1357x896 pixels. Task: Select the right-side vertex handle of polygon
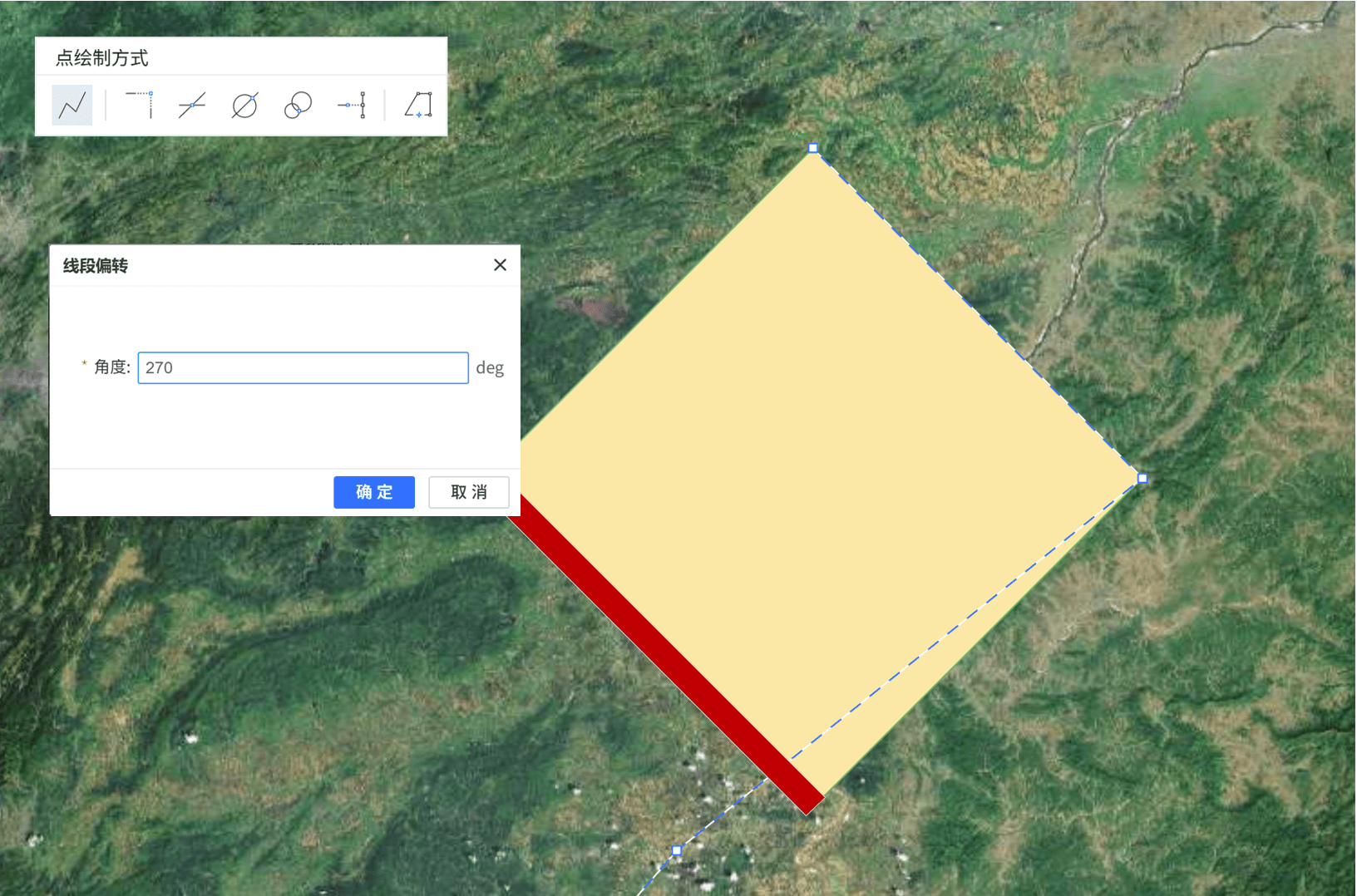coord(1142,479)
